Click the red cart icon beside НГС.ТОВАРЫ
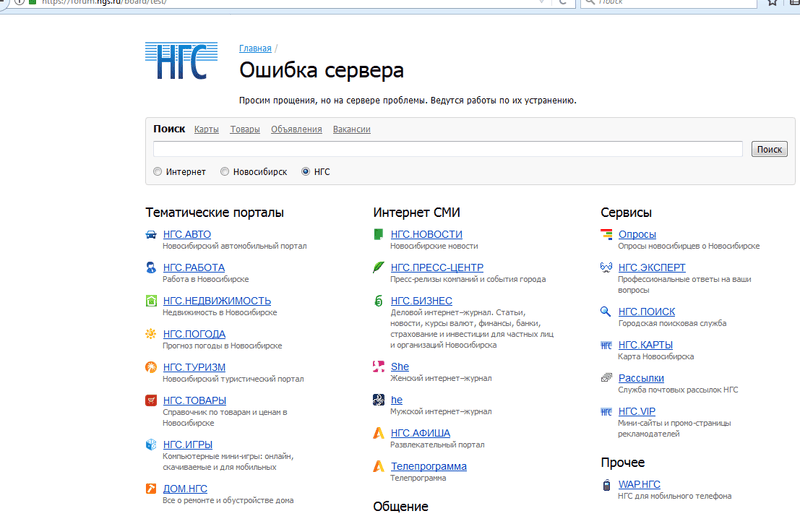The height and width of the screenshot is (514, 800). [151, 400]
